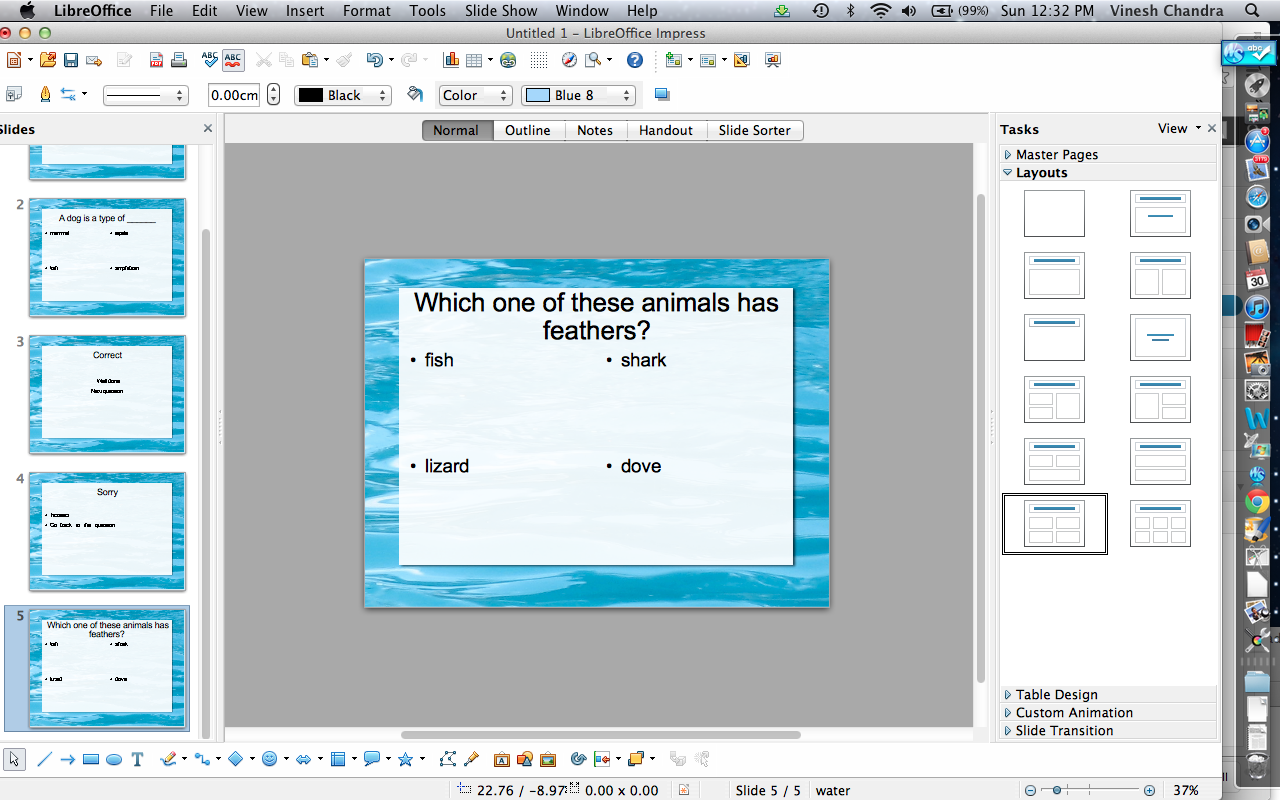Viewport: 1280px width, 800px height.
Task: Click the Save document icon
Action: coord(71,61)
